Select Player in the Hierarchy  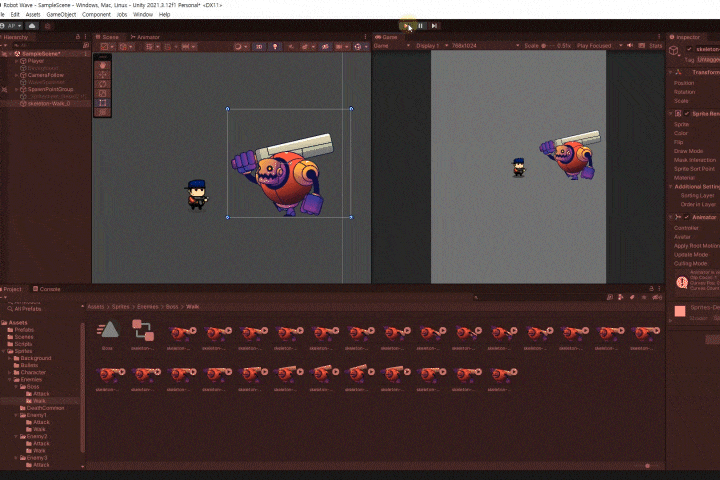point(35,61)
